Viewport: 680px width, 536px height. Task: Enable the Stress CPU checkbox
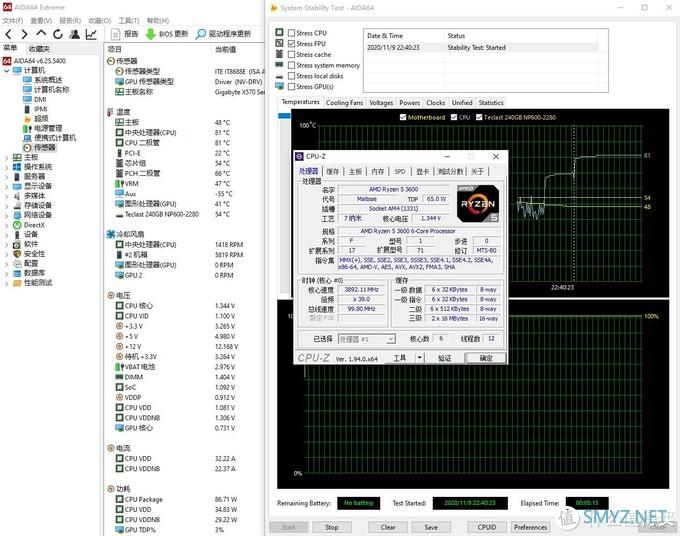coord(291,33)
